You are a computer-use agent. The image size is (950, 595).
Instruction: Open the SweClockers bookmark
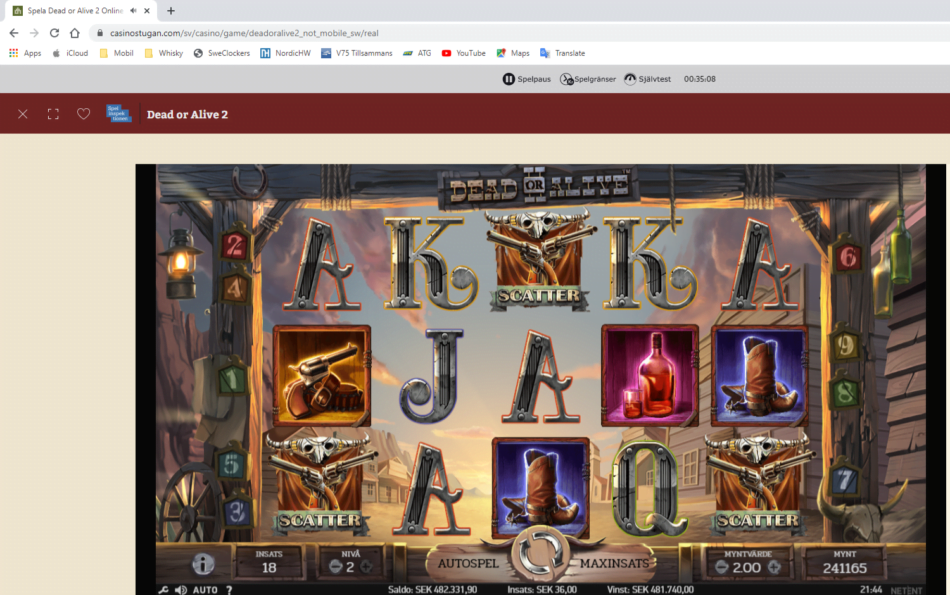[222, 53]
